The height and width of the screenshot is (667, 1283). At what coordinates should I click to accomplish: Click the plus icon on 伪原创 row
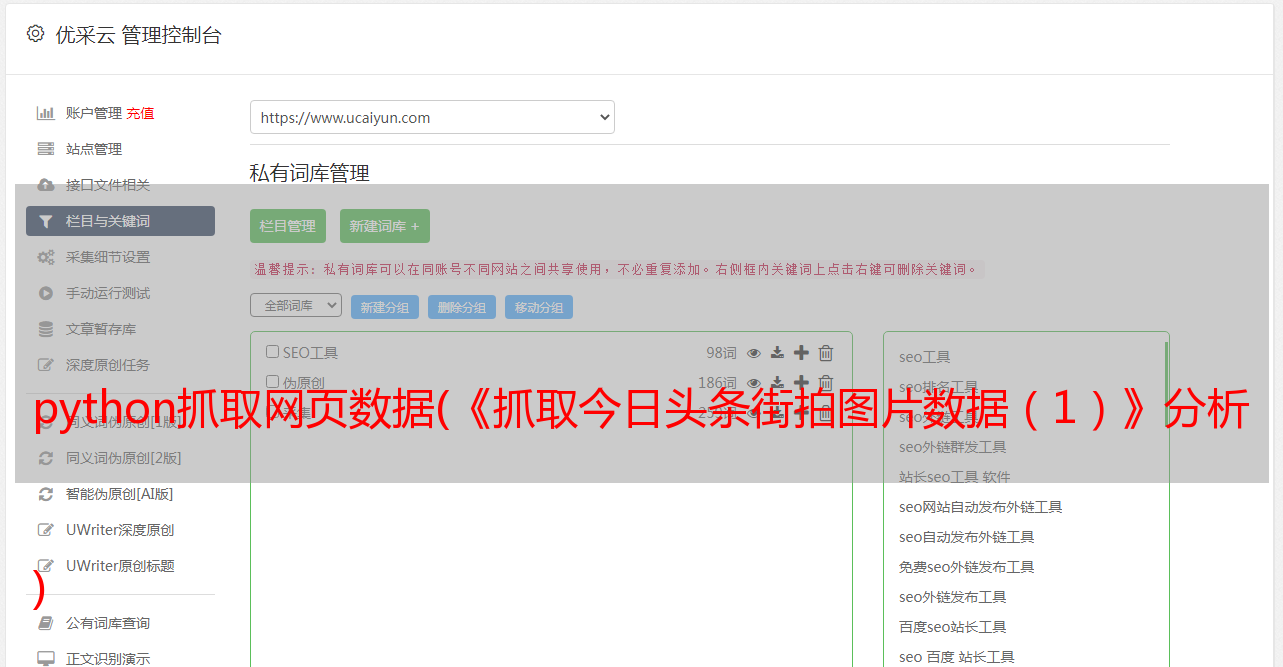click(x=801, y=382)
